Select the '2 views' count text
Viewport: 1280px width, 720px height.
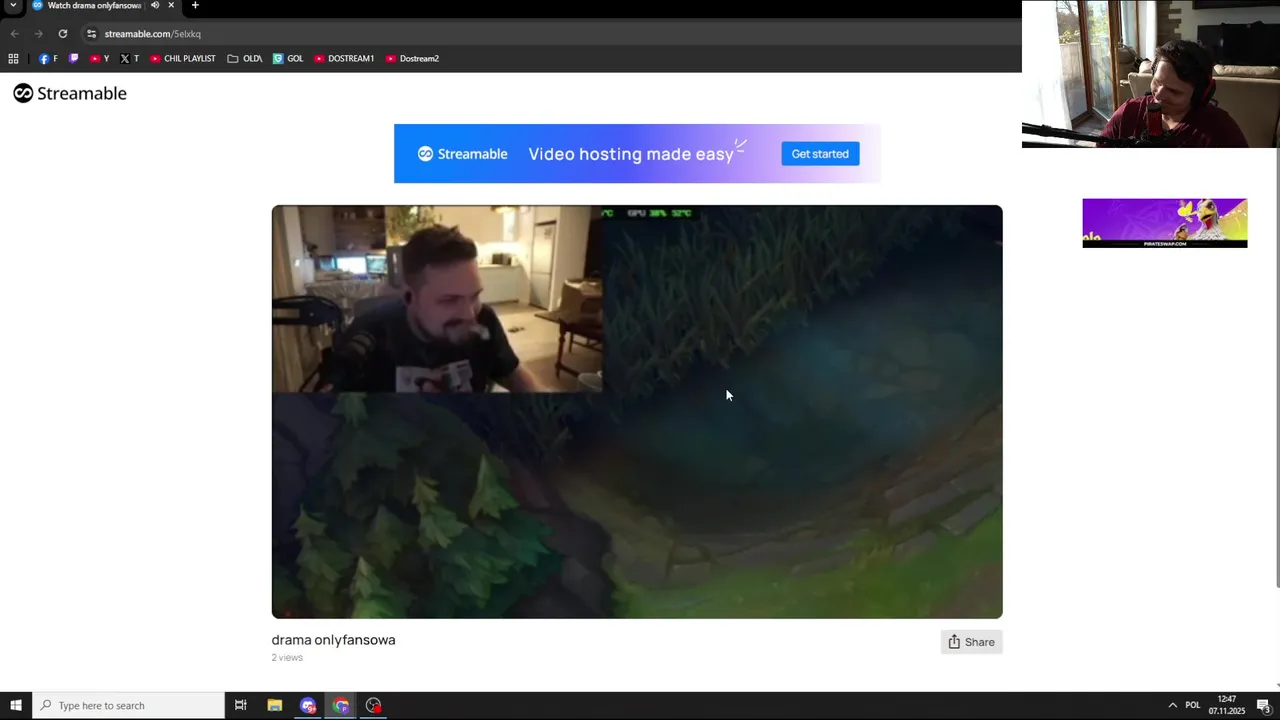287,658
